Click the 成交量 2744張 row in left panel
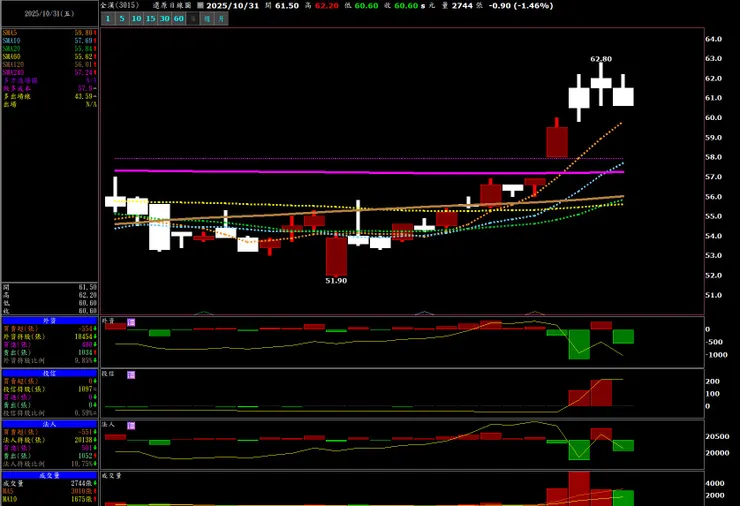The width and height of the screenshot is (740, 506). click(x=50, y=483)
